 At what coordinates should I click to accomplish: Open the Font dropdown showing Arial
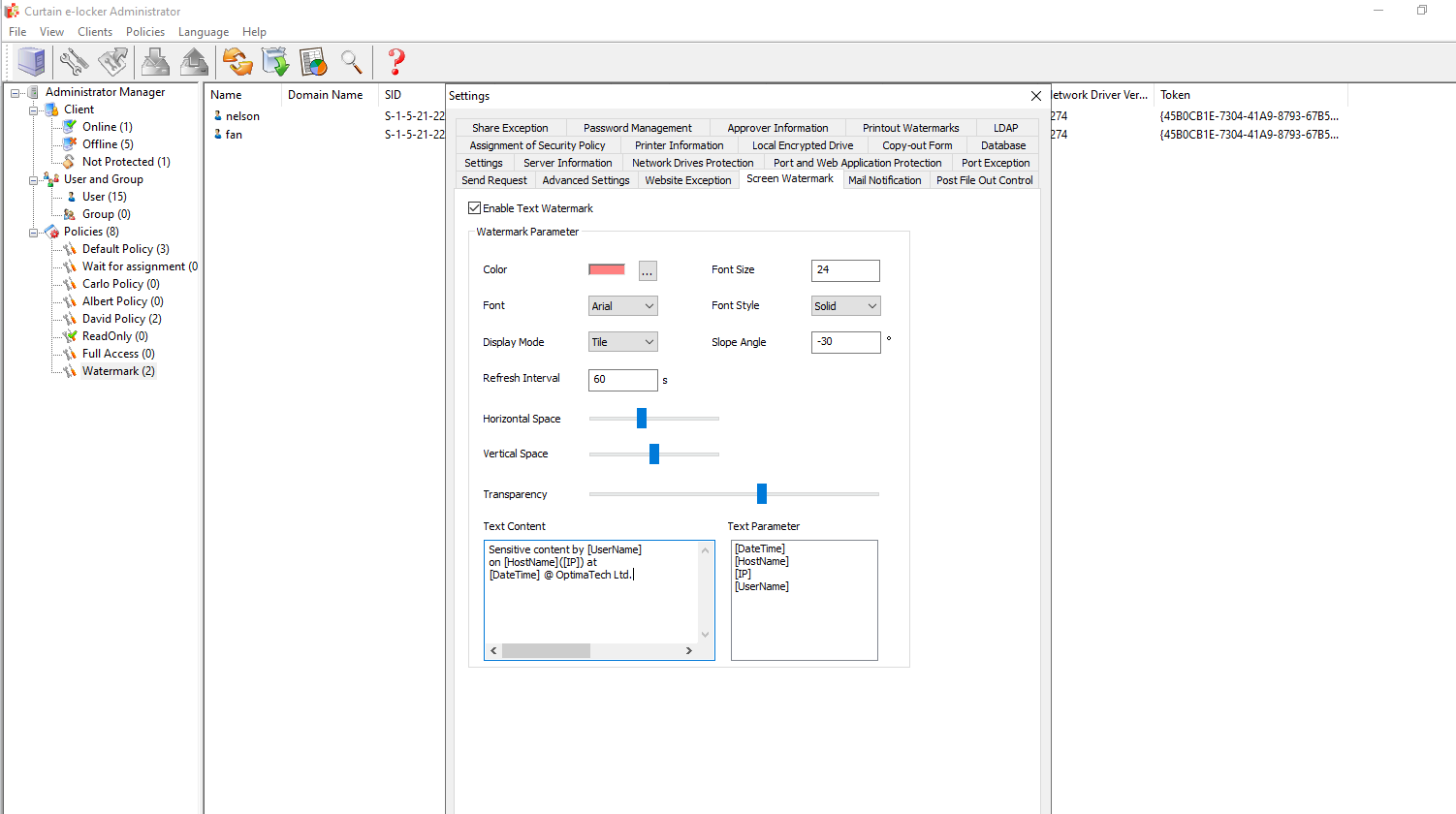click(x=623, y=306)
